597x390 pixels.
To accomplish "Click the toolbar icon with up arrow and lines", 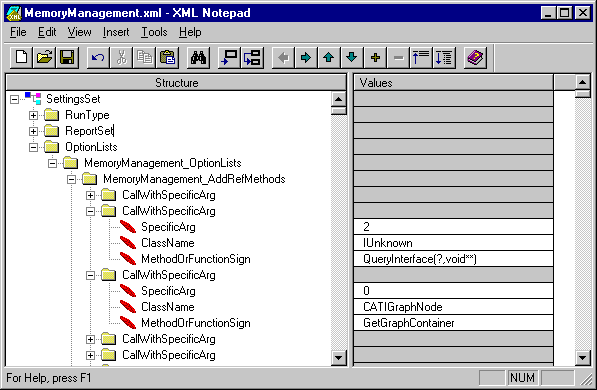I will tap(421, 58).
